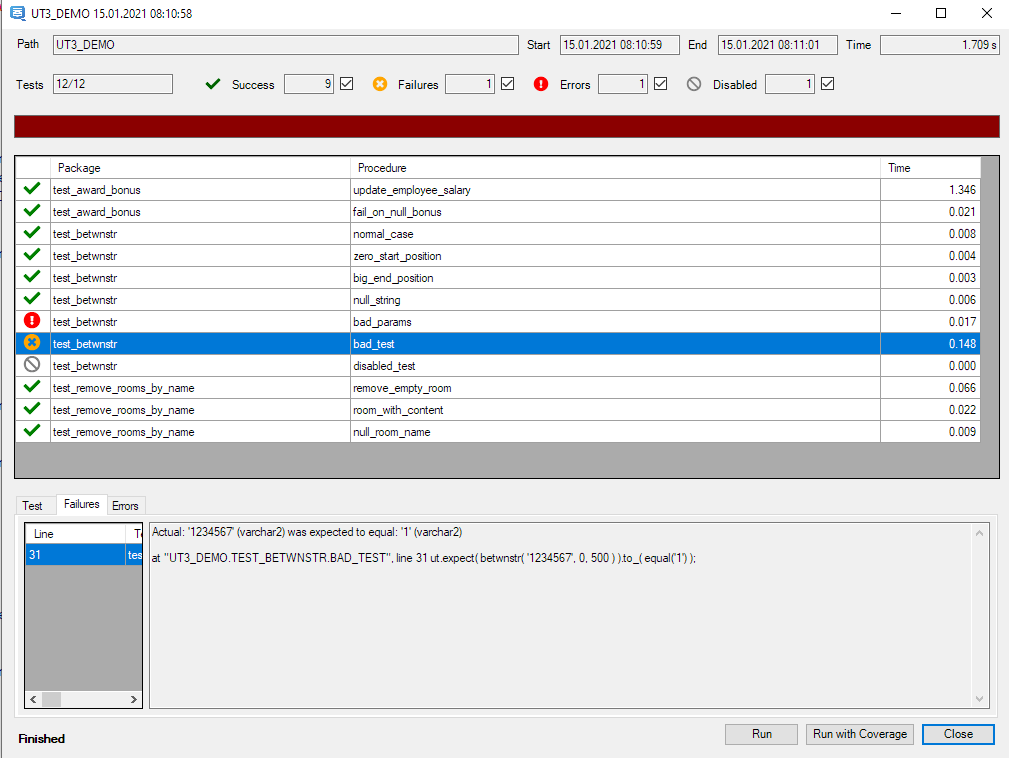Select the bad_params procedure cell

coord(615,322)
